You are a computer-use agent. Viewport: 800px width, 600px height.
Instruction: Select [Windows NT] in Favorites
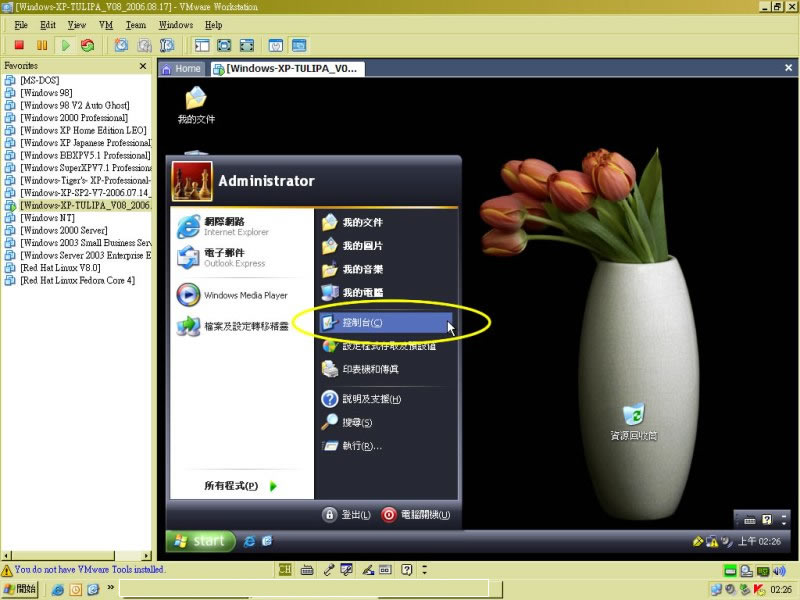coord(47,218)
